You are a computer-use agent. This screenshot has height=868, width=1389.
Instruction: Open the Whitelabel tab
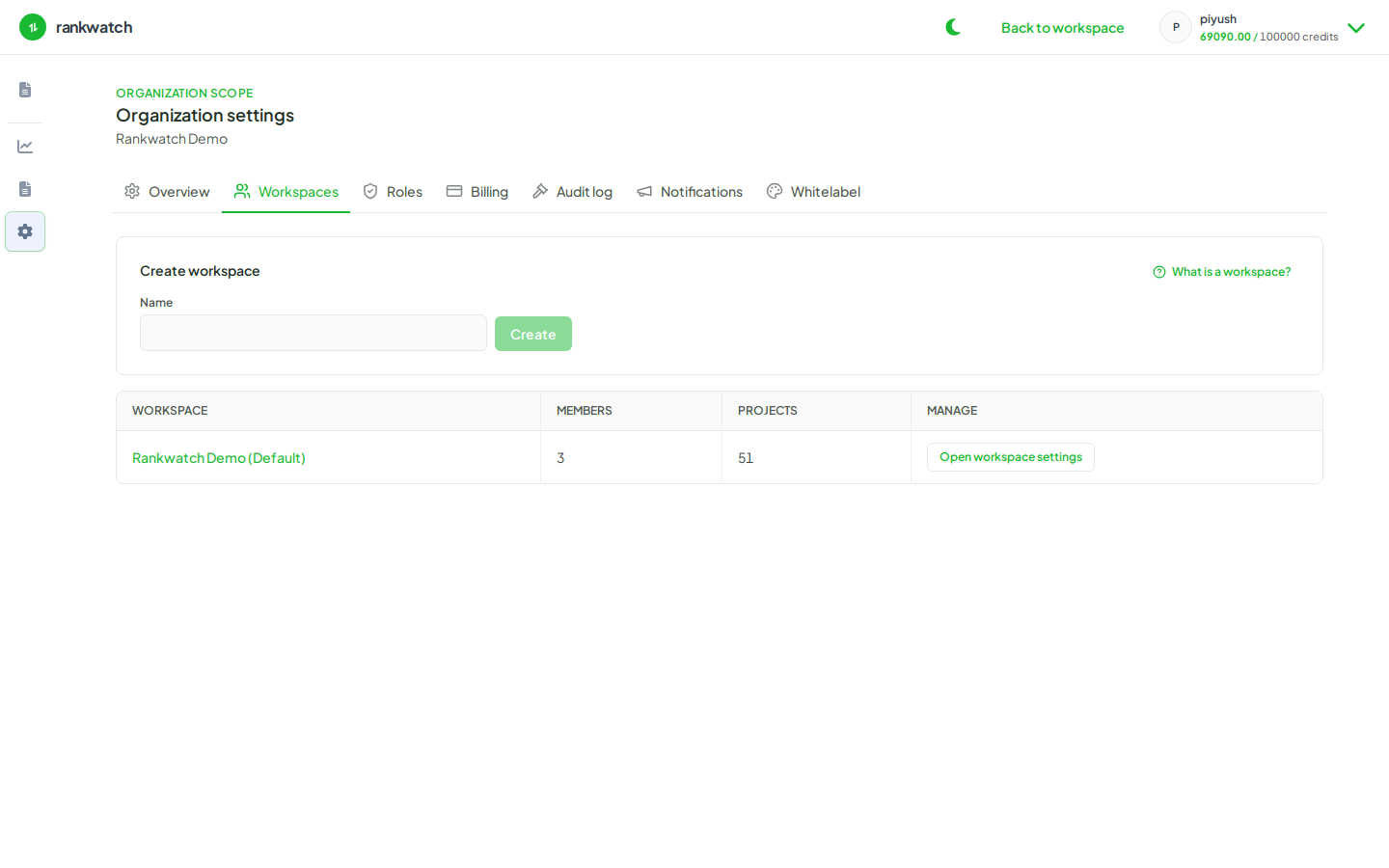pos(813,192)
